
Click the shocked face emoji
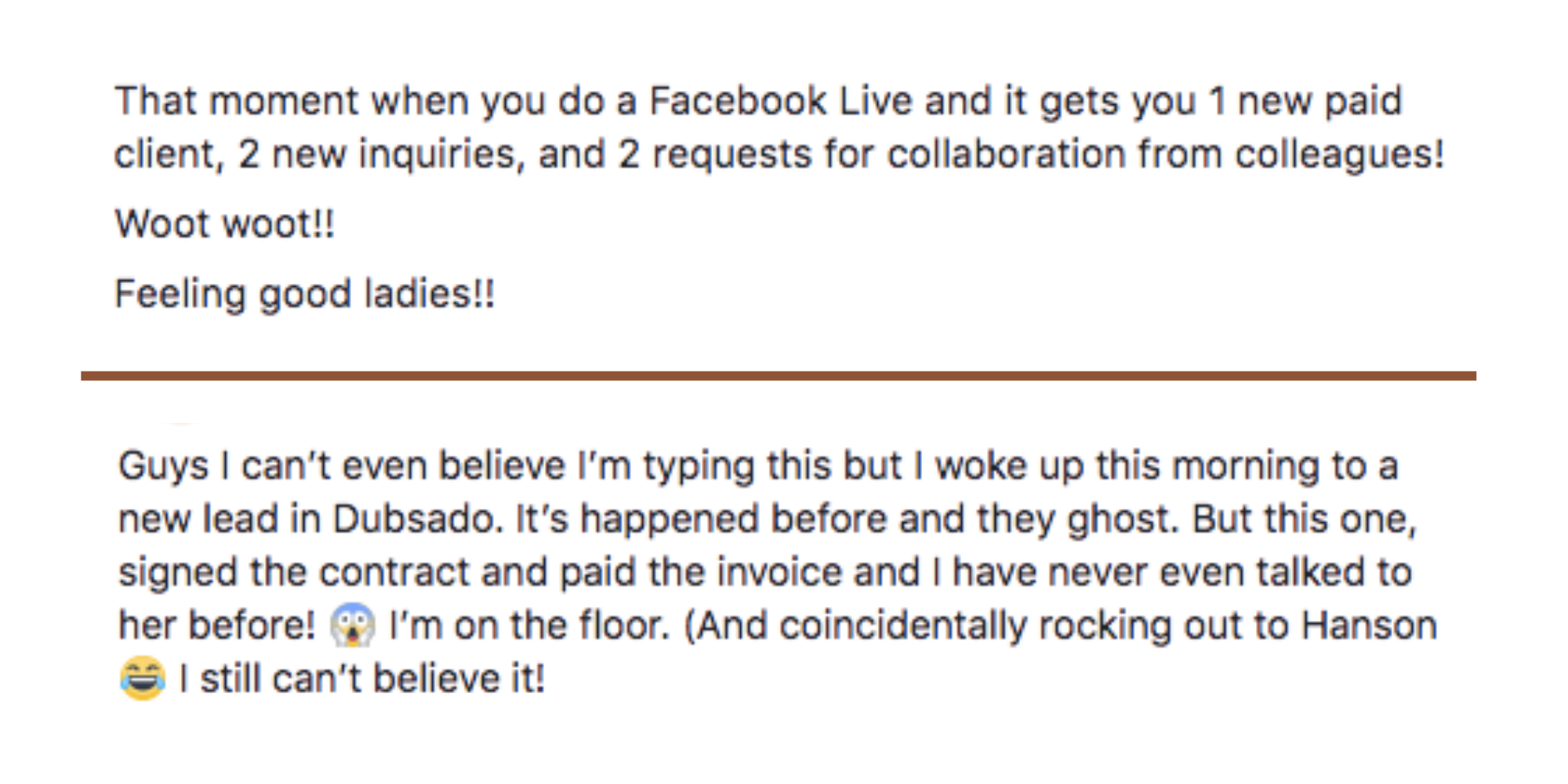(352, 625)
